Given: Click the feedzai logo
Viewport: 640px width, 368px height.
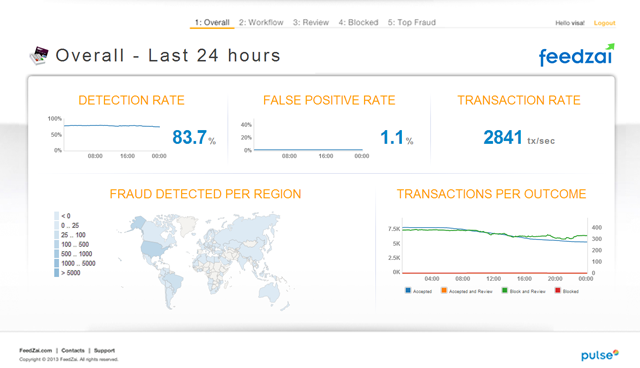Looking at the screenshot, I should [576, 55].
